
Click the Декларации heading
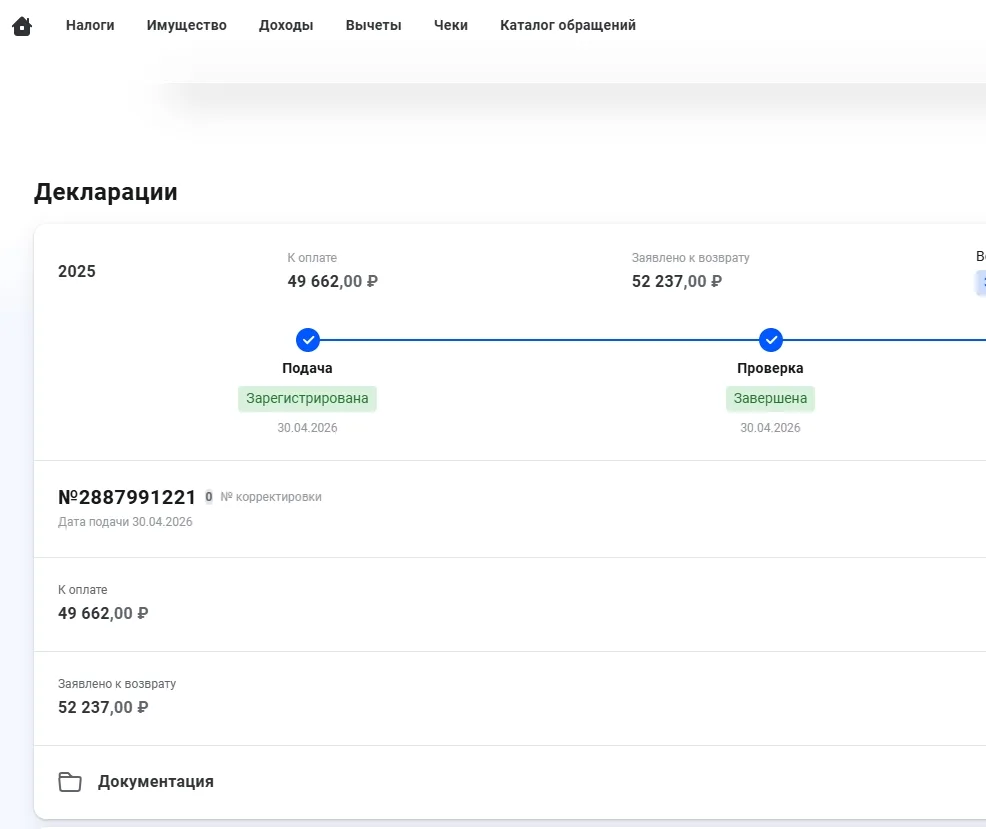[106, 192]
